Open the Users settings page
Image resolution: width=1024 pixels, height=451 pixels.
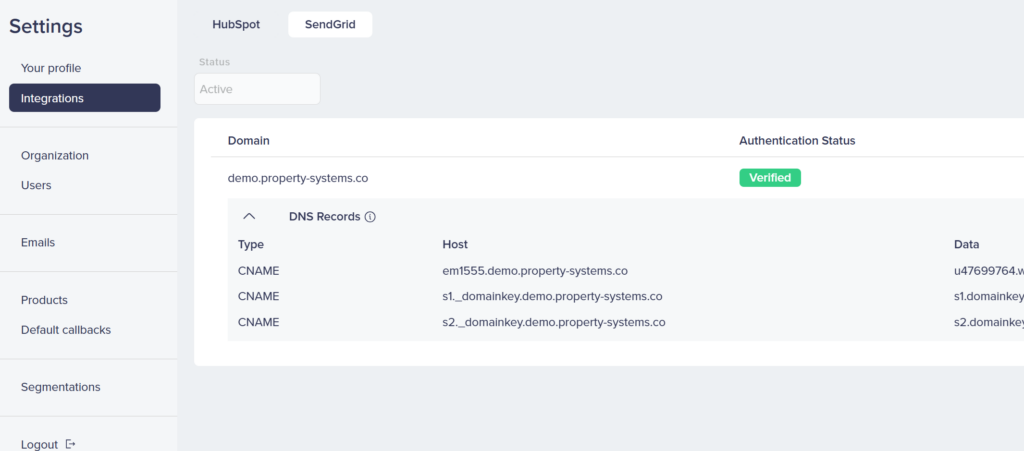[36, 185]
